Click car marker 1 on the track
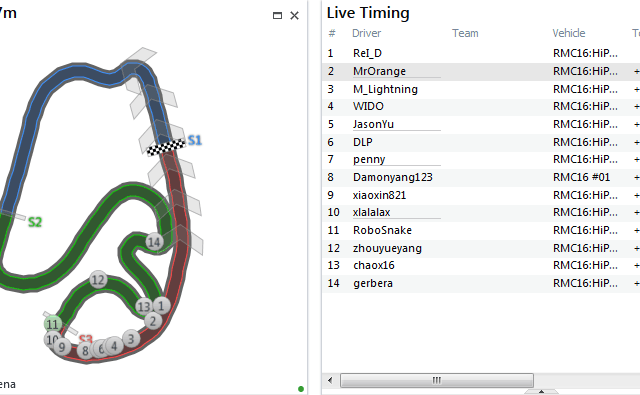This screenshot has width=640, height=395. point(162,305)
